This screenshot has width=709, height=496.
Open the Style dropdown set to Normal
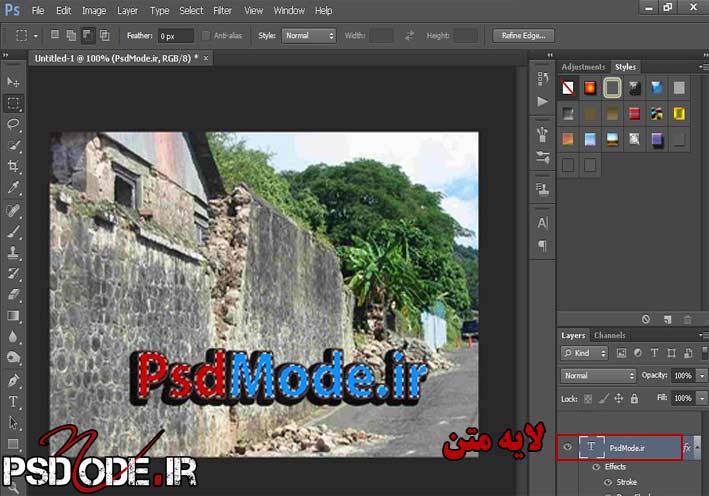(x=309, y=35)
